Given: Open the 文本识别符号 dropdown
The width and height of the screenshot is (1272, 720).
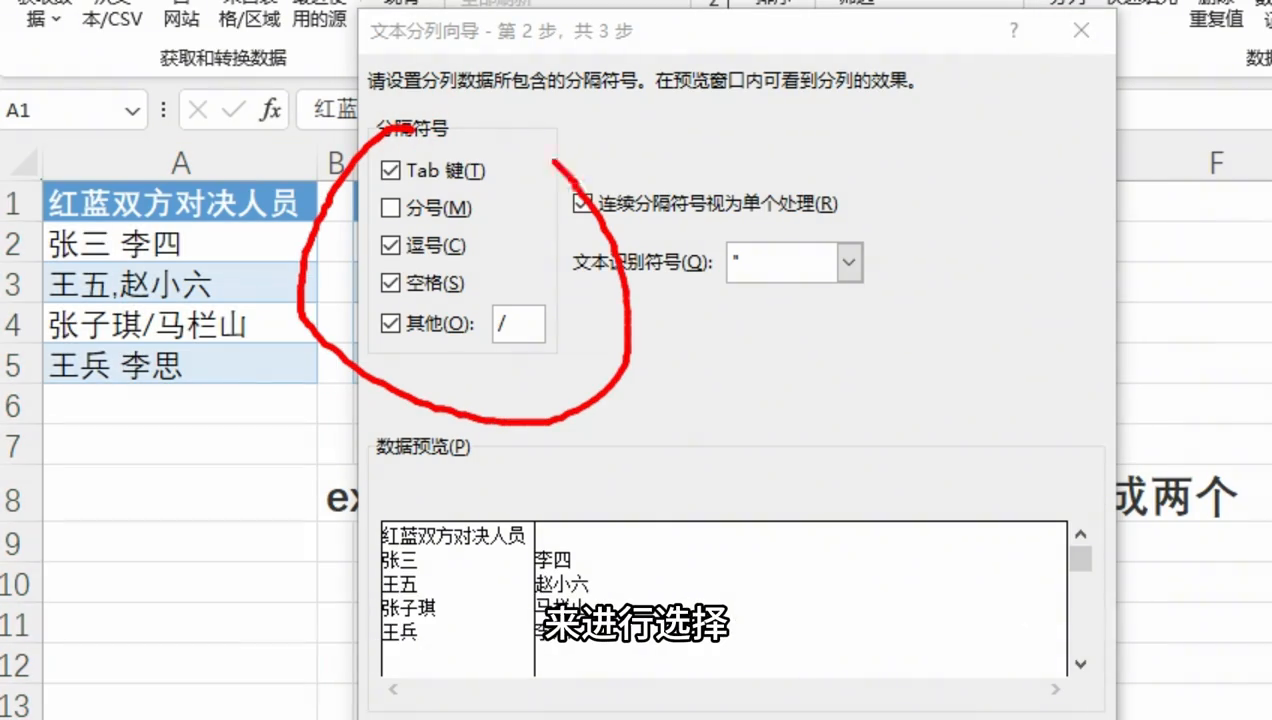Looking at the screenshot, I should coord(850,262).
